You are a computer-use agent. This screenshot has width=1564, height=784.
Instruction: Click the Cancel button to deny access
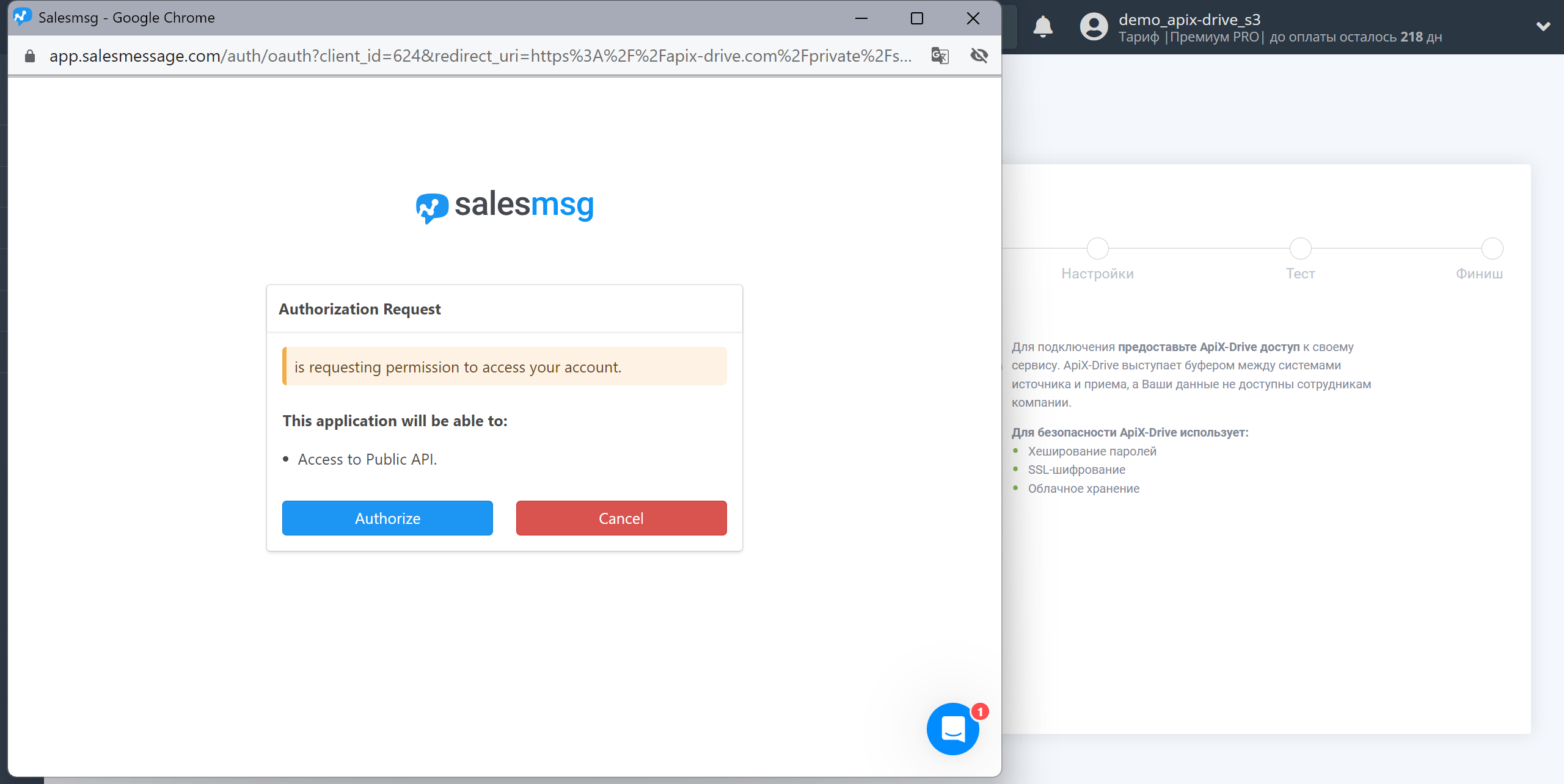click(x=621, y=517)
